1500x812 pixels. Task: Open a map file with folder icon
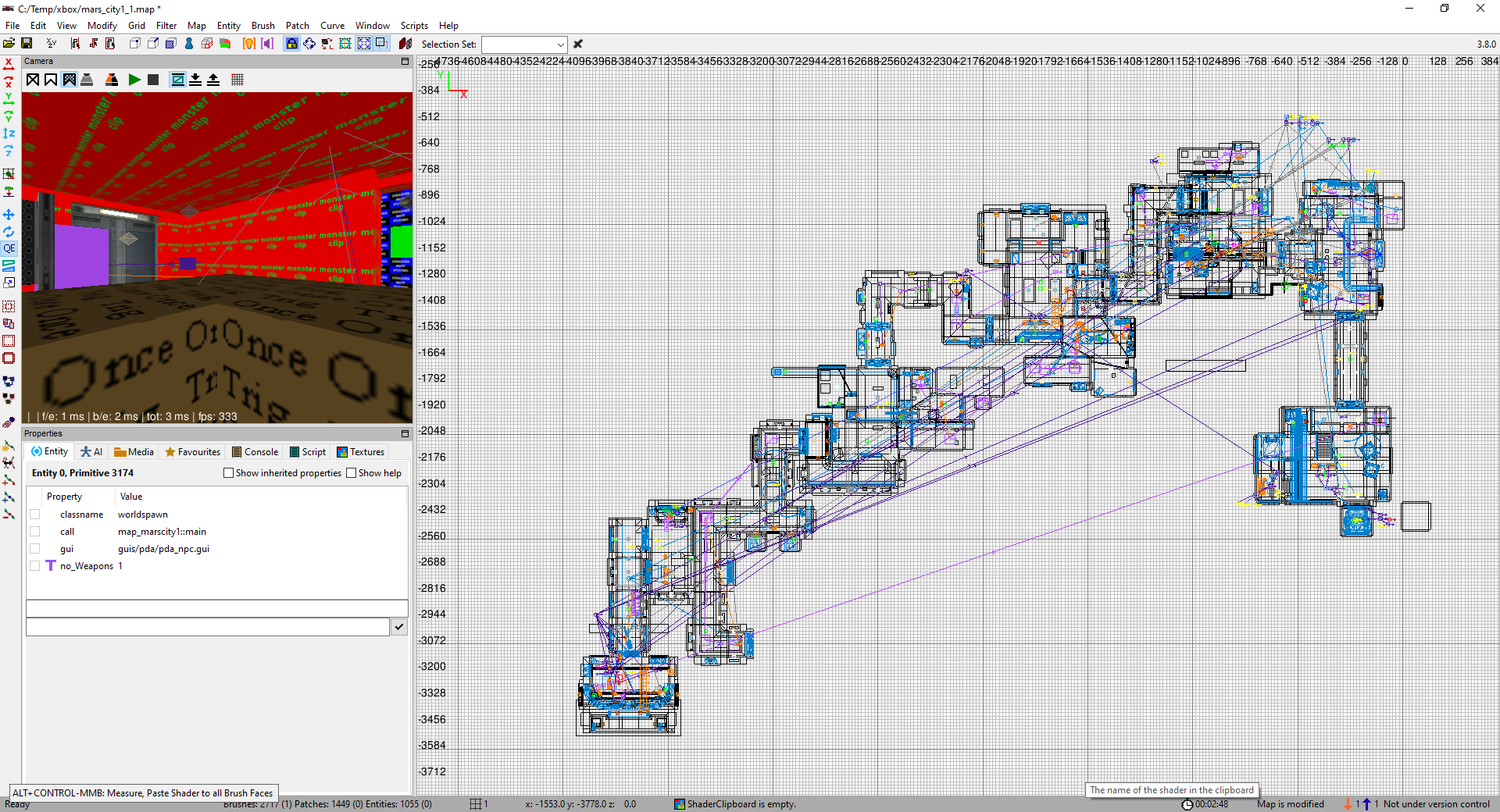pos(9,44)
